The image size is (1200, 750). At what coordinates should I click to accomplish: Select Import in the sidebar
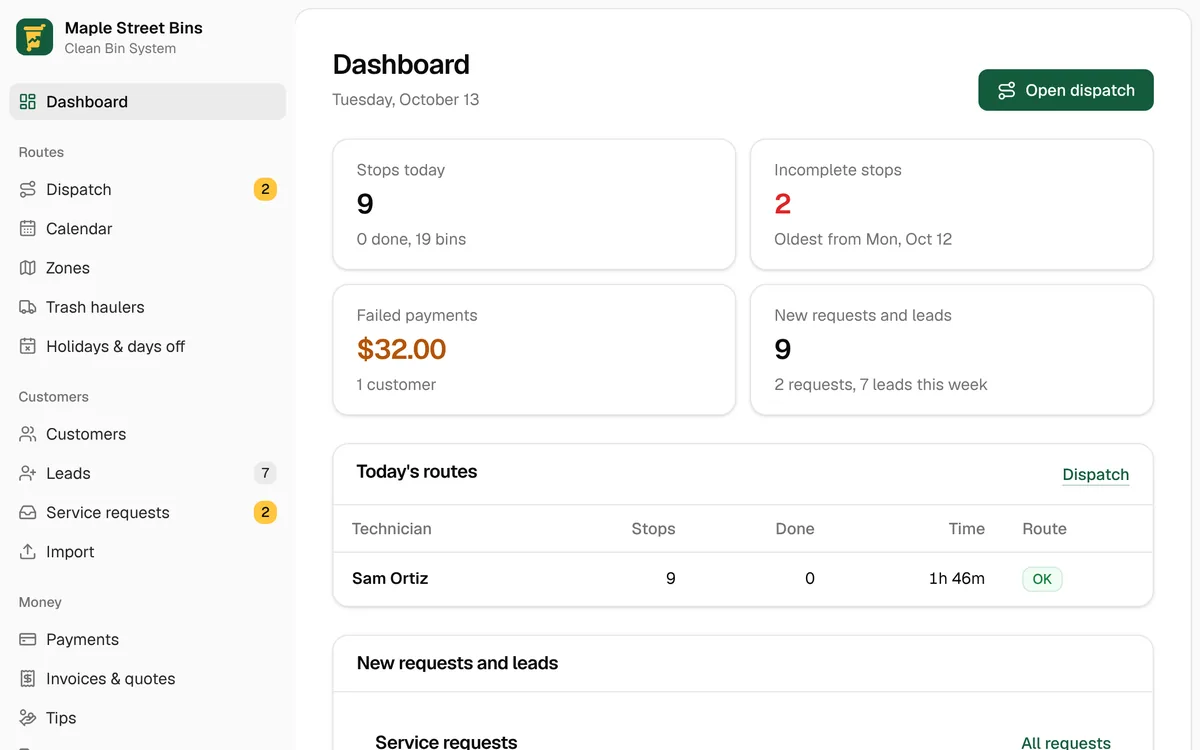148,551
